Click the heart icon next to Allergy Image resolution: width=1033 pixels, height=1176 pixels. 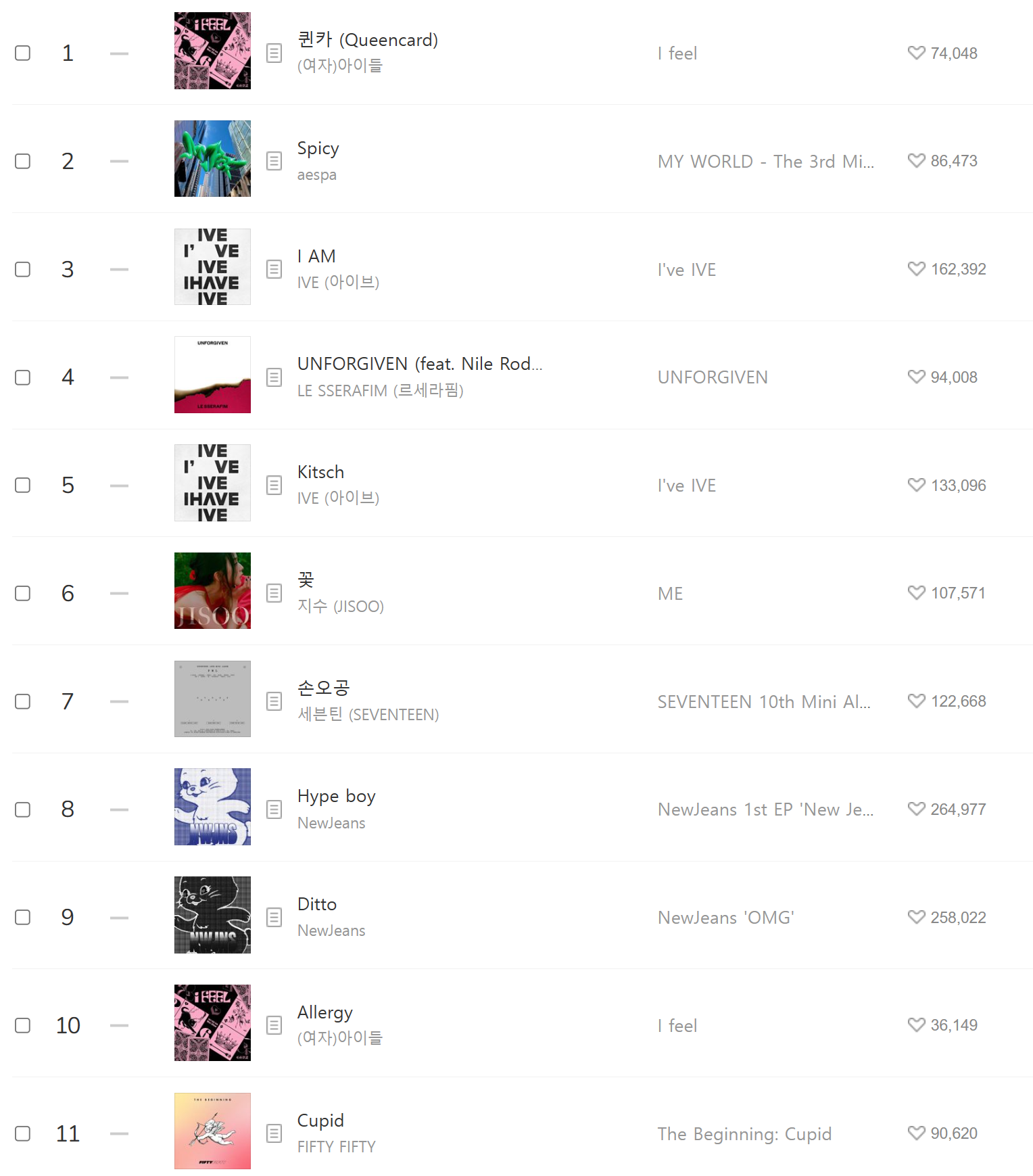917,1025
